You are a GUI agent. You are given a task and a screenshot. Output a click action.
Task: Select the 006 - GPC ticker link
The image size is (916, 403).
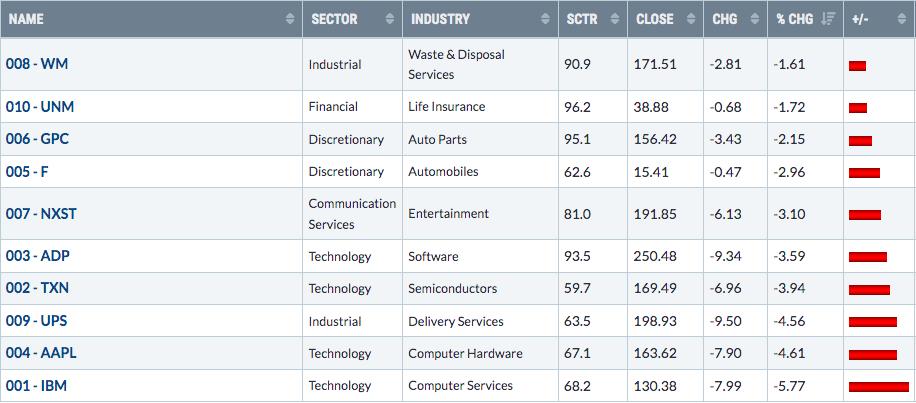coord(37,140)
